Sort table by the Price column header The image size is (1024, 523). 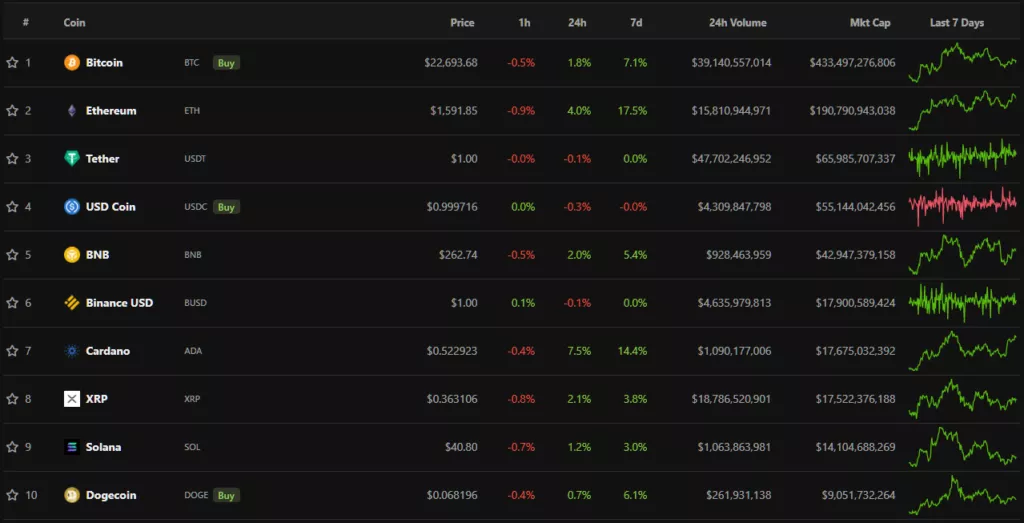point(462,23)
